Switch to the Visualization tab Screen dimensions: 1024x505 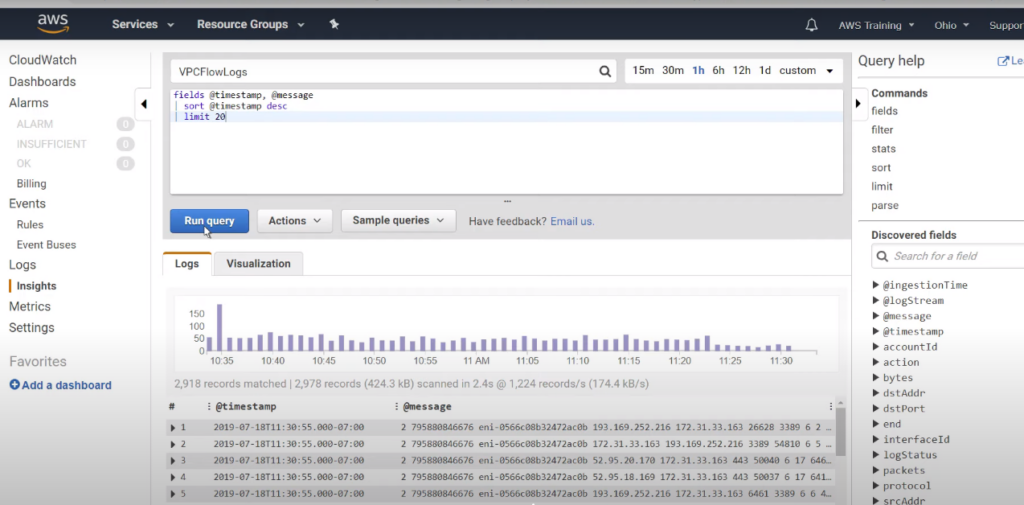click(258, 264)
